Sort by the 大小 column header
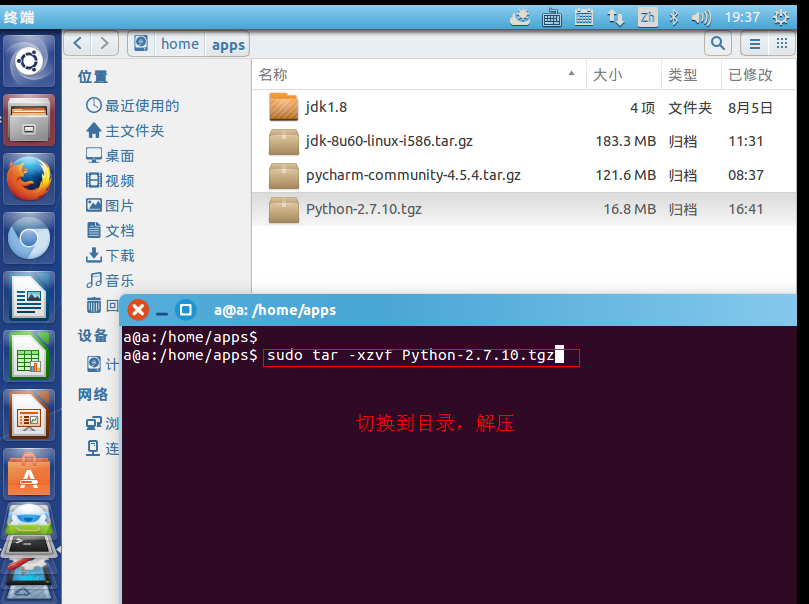 624,75
